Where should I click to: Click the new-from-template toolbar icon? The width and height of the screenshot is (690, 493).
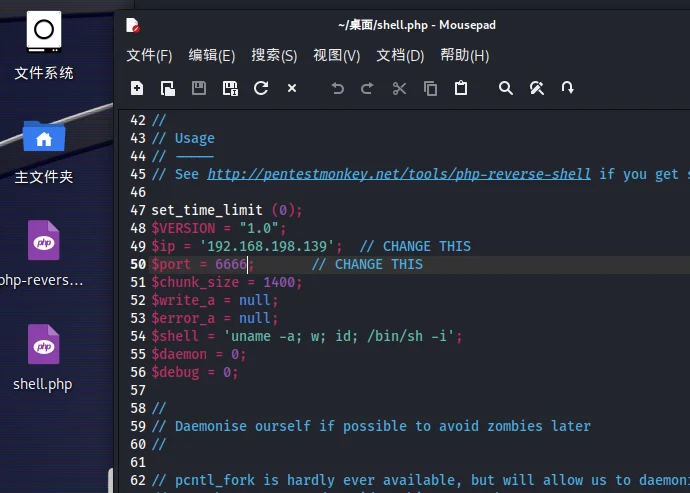coord(168,88)
